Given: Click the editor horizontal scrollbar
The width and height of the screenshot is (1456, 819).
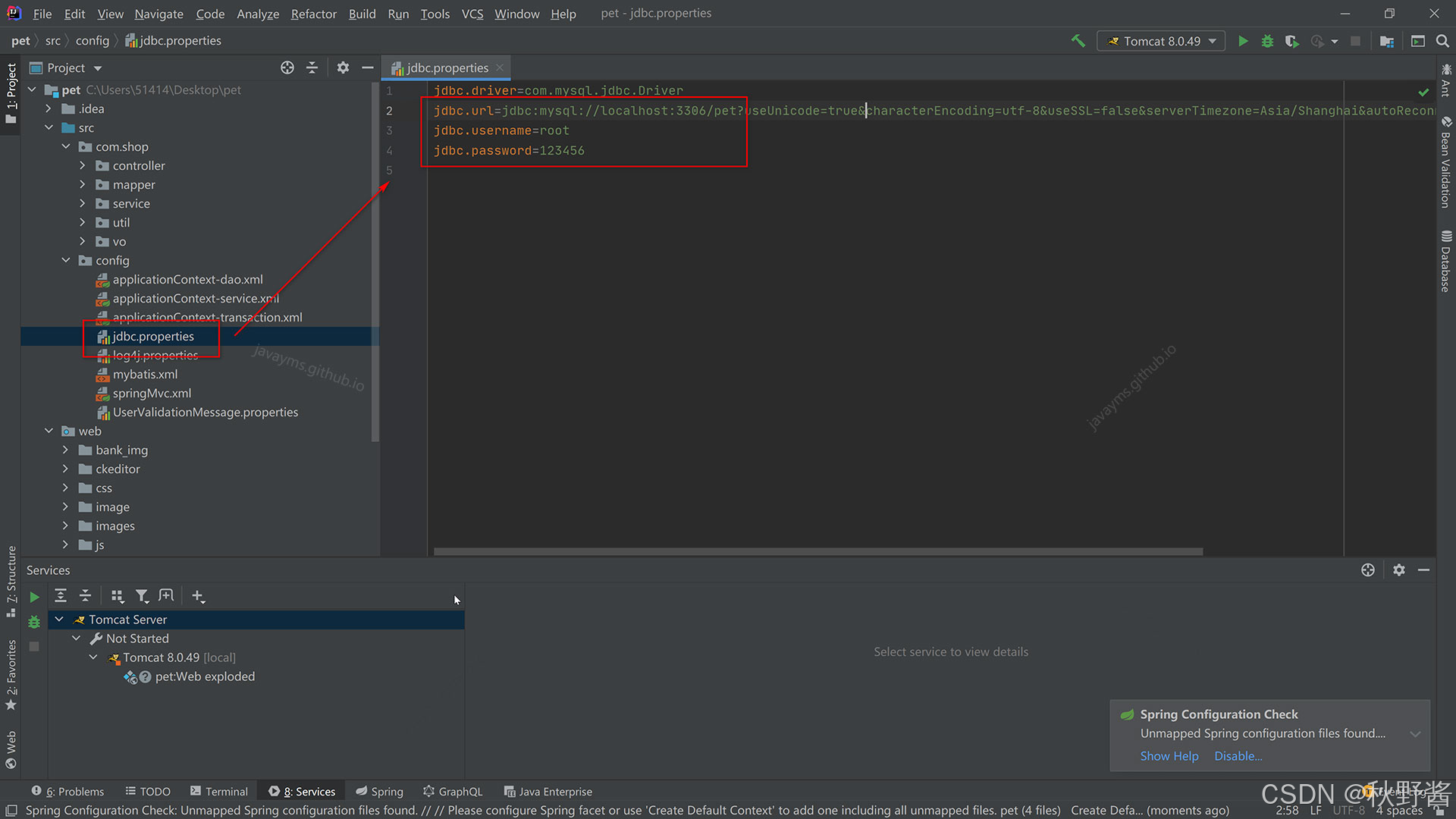Looking at the screenshot, I should click(817, 551).
